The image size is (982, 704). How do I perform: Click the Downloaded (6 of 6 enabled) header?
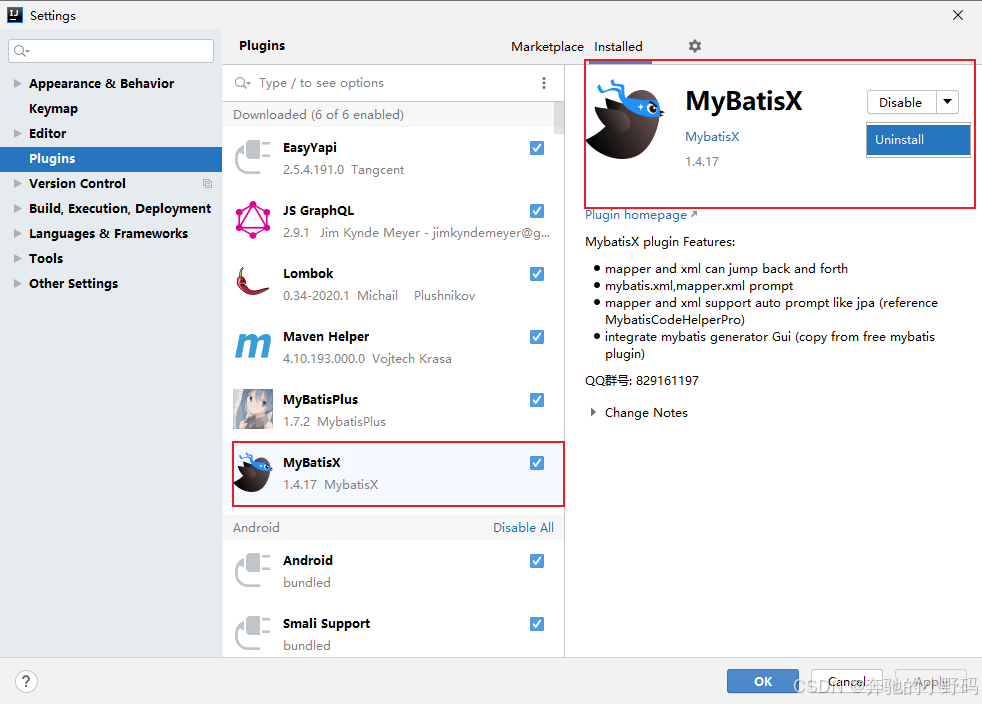(318, 115)
